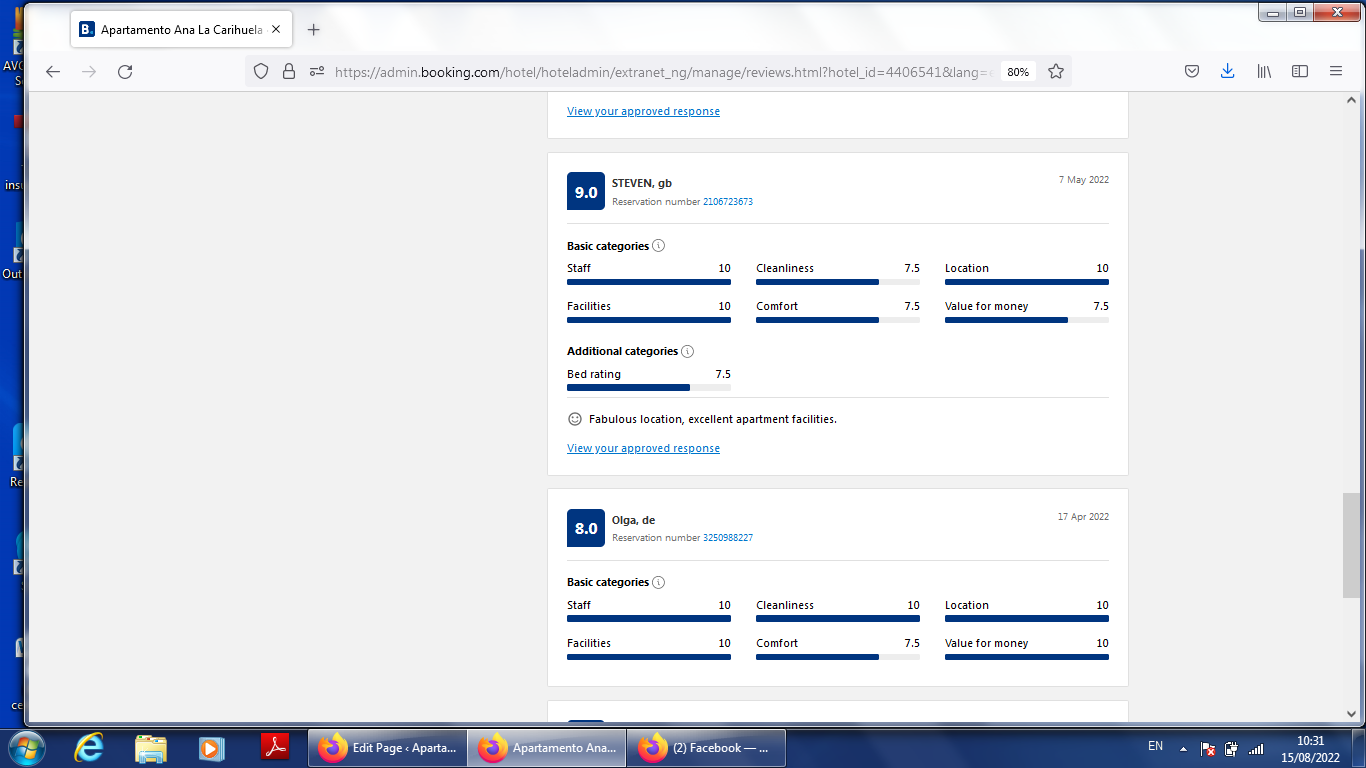This screenshot has height=768, width=1366.
Task: Bookmark this page with star icon
Action: click(x=1056, y=72)
